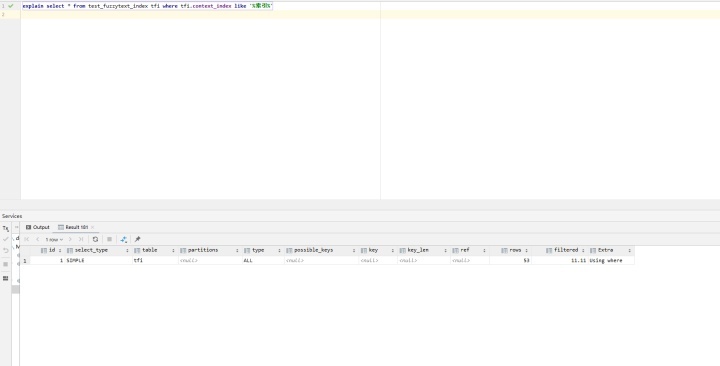Screen dimensions: 720x366
Task: Sort by the table column header
Action: [154, 250]
